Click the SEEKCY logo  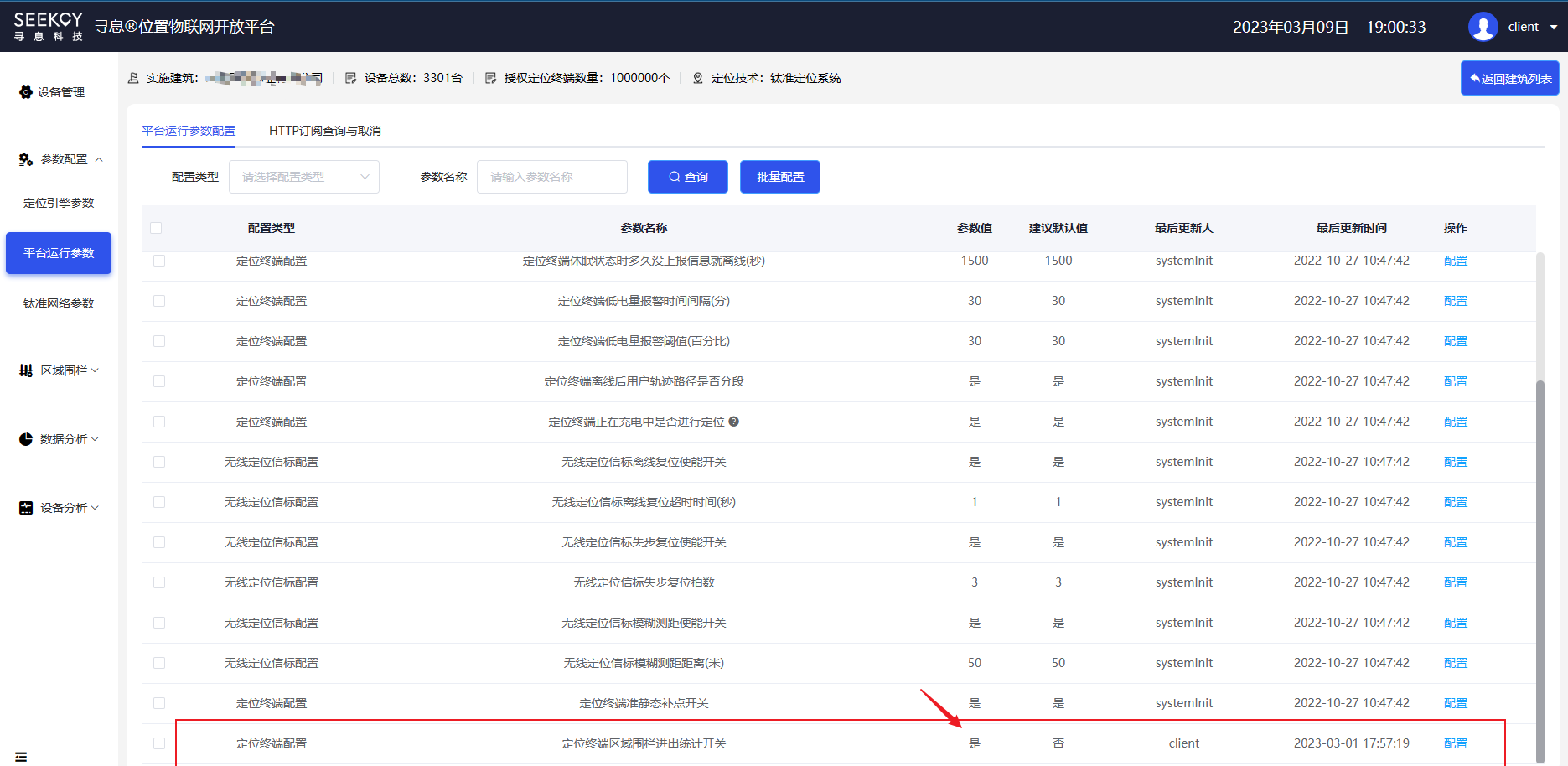[49, 26]
